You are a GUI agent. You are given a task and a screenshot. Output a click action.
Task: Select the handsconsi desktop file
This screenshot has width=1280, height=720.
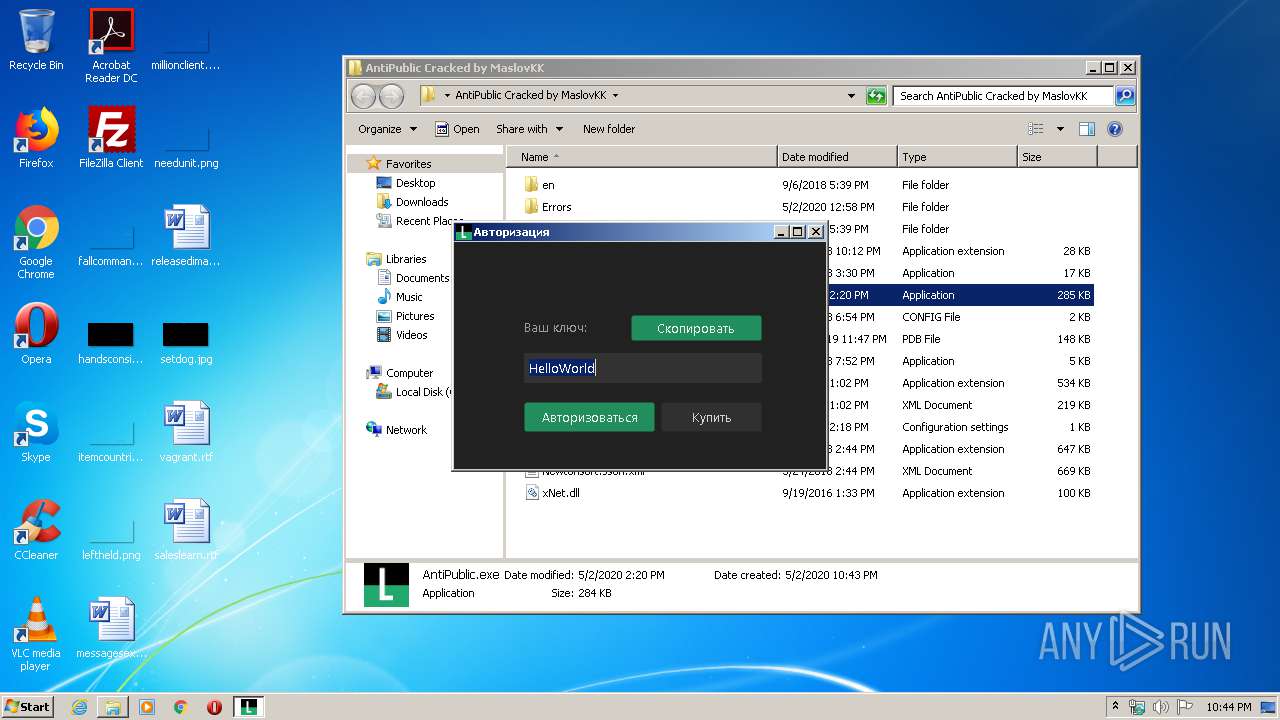[111, 342]
